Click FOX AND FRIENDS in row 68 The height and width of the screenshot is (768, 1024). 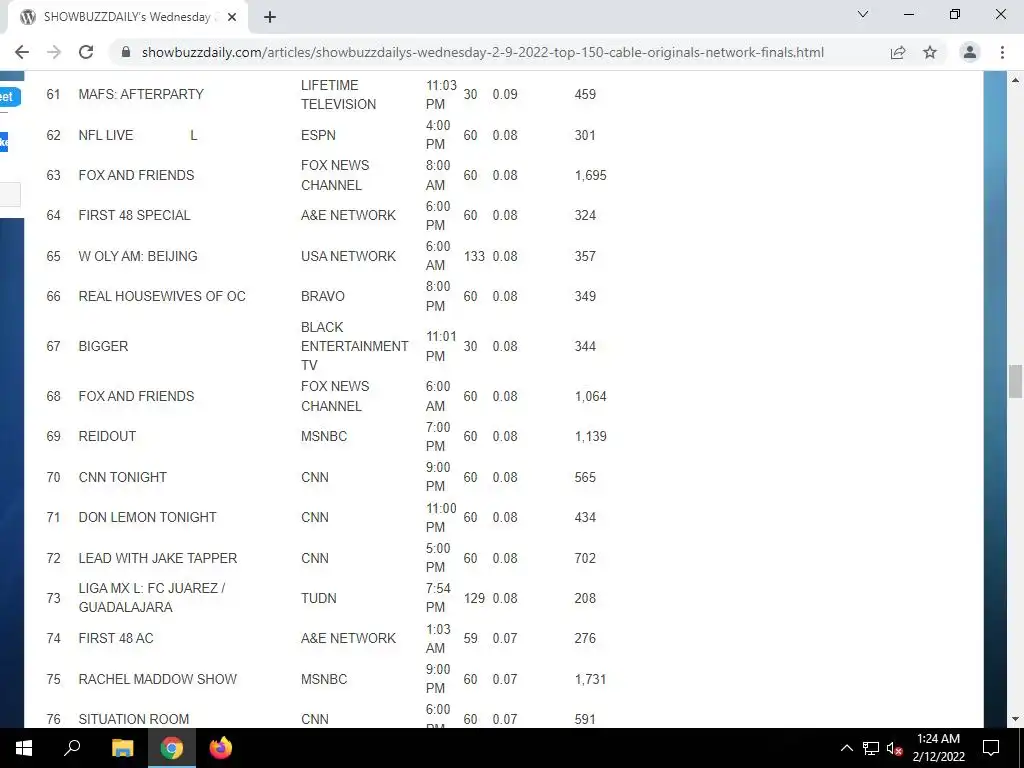(136, 396)
